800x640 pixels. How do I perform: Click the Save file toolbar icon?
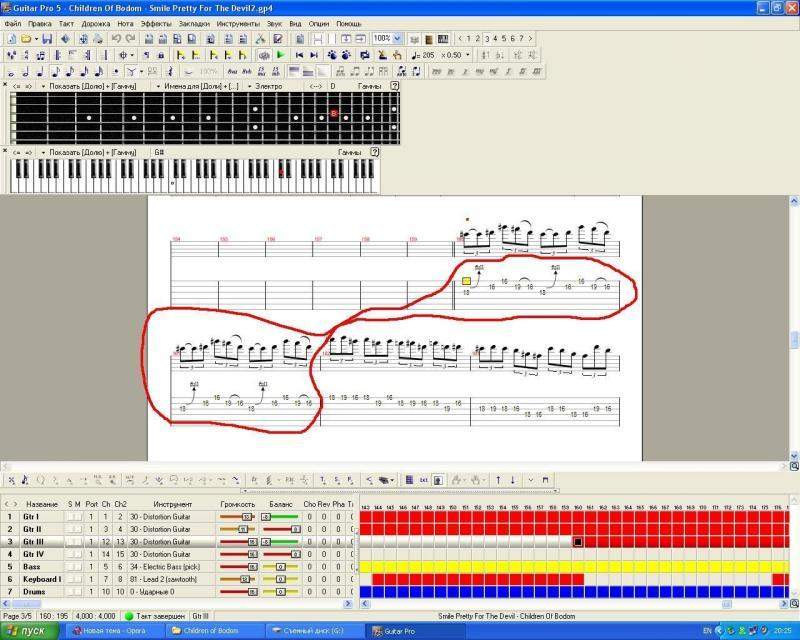46,39
